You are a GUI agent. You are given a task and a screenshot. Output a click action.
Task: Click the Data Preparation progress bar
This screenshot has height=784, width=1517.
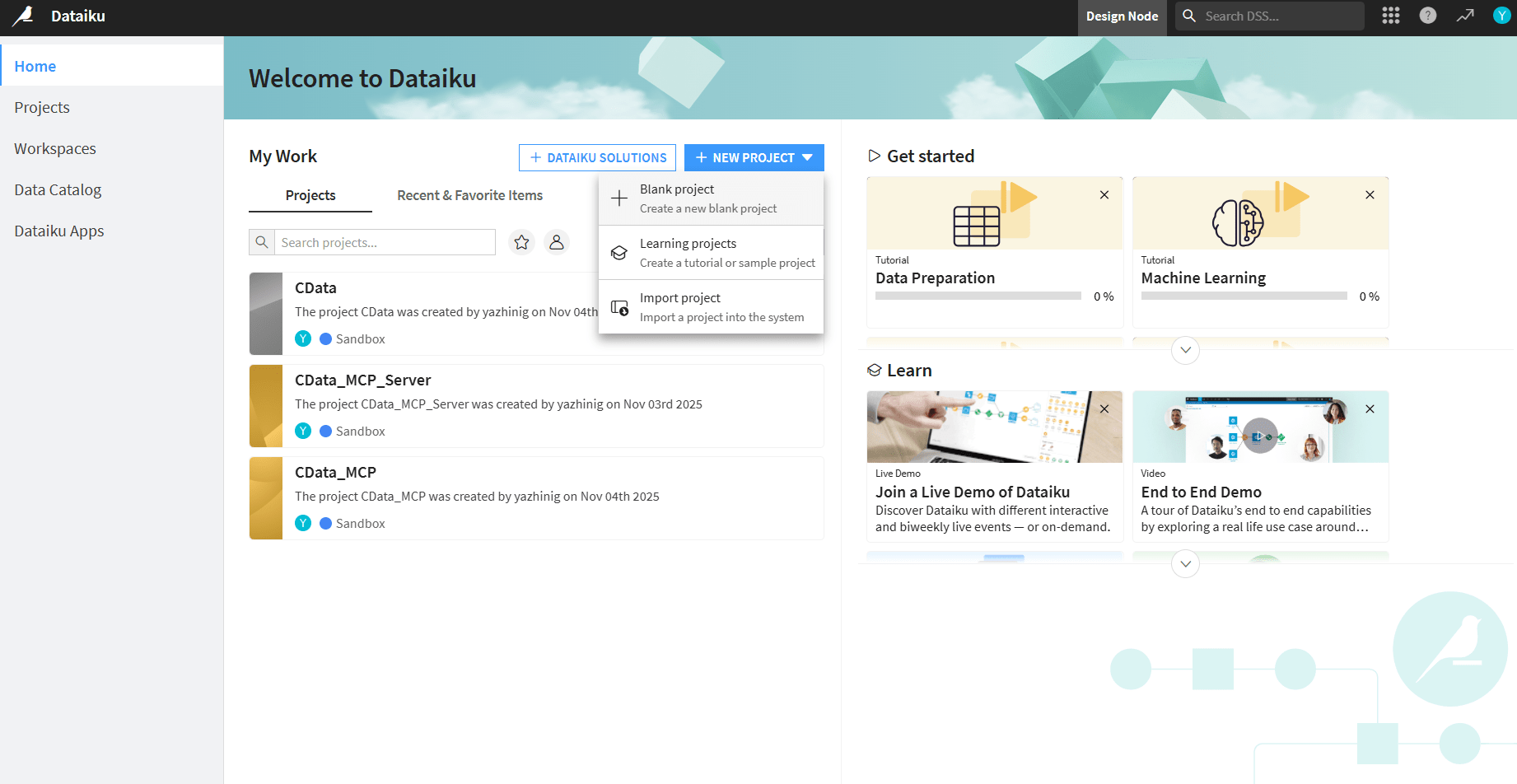(978, 296)
